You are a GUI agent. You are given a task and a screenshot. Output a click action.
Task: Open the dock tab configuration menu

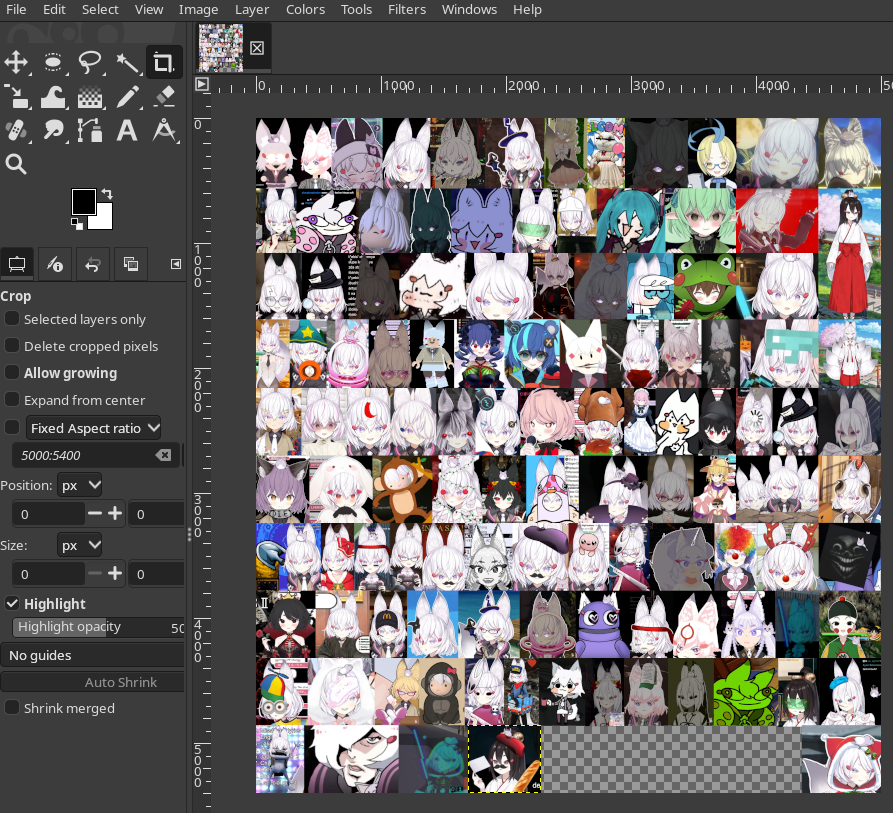[176, 264]
